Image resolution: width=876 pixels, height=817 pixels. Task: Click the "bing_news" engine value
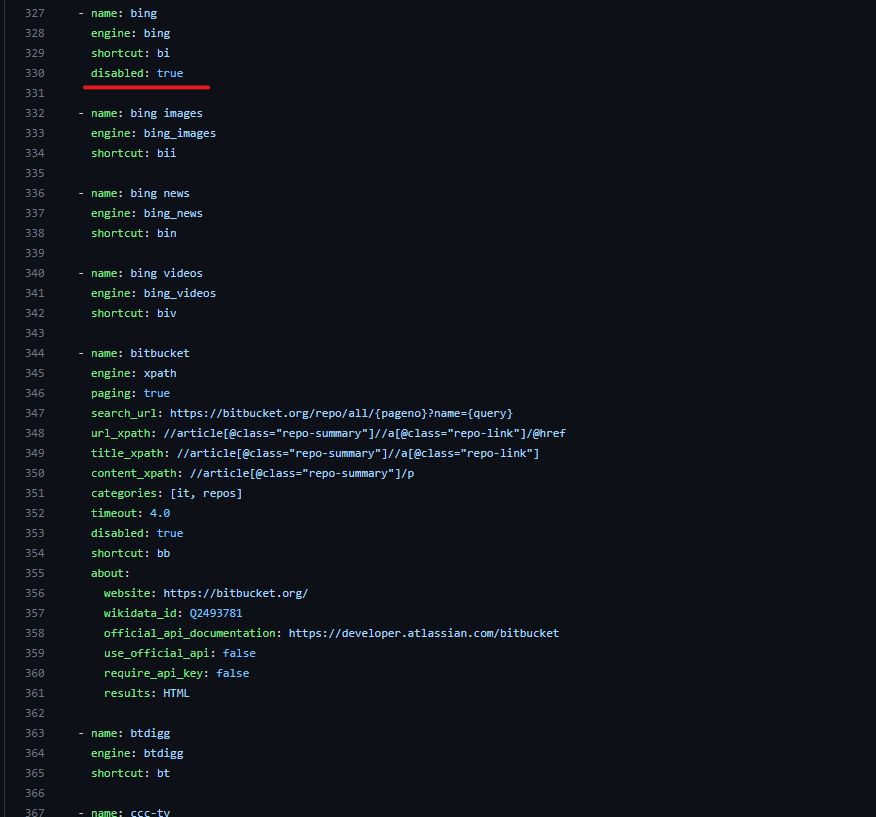coord(173,213)
